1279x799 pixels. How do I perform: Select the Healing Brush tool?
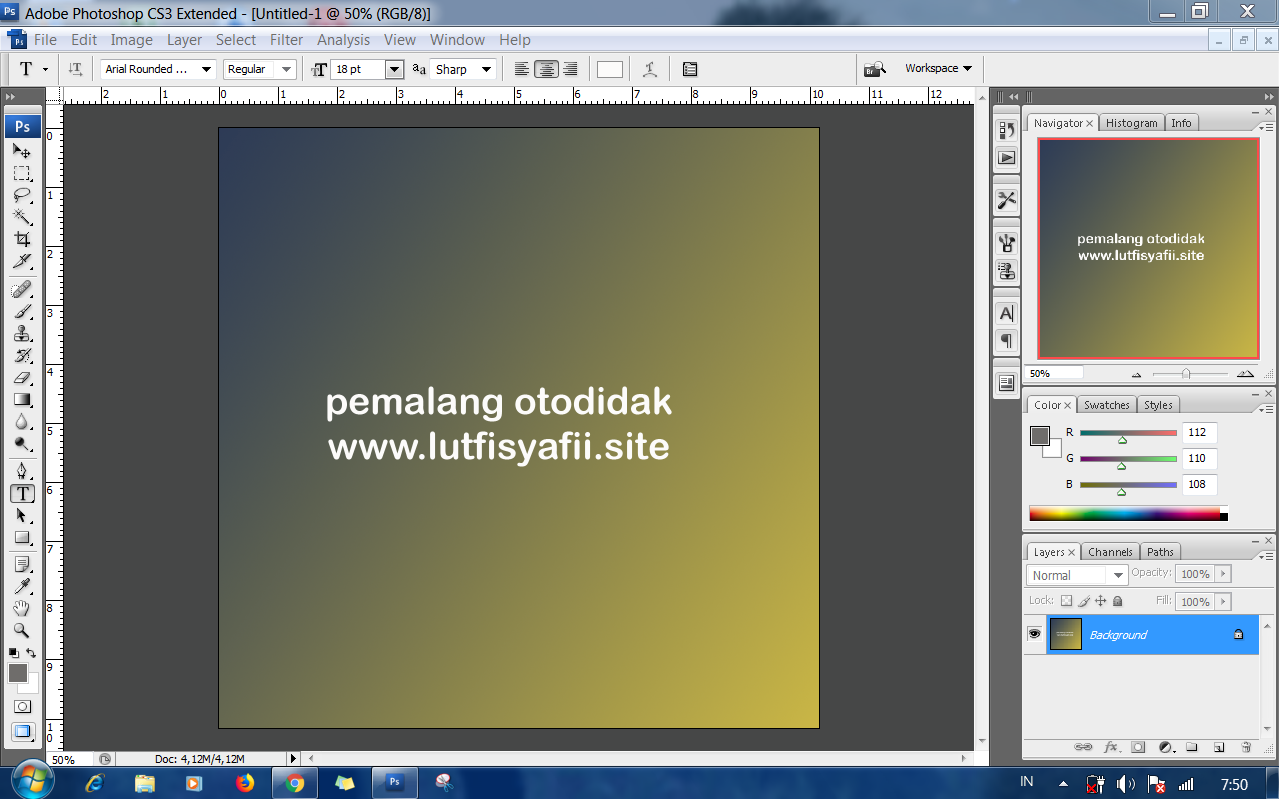tap(22, 290)
